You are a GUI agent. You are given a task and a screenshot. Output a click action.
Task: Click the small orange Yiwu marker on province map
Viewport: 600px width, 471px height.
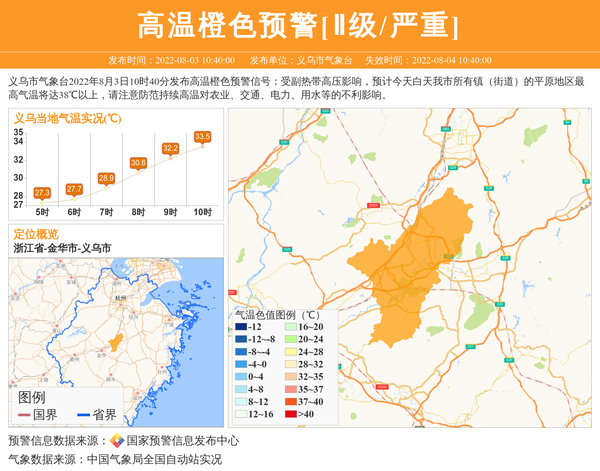[117, 341]
